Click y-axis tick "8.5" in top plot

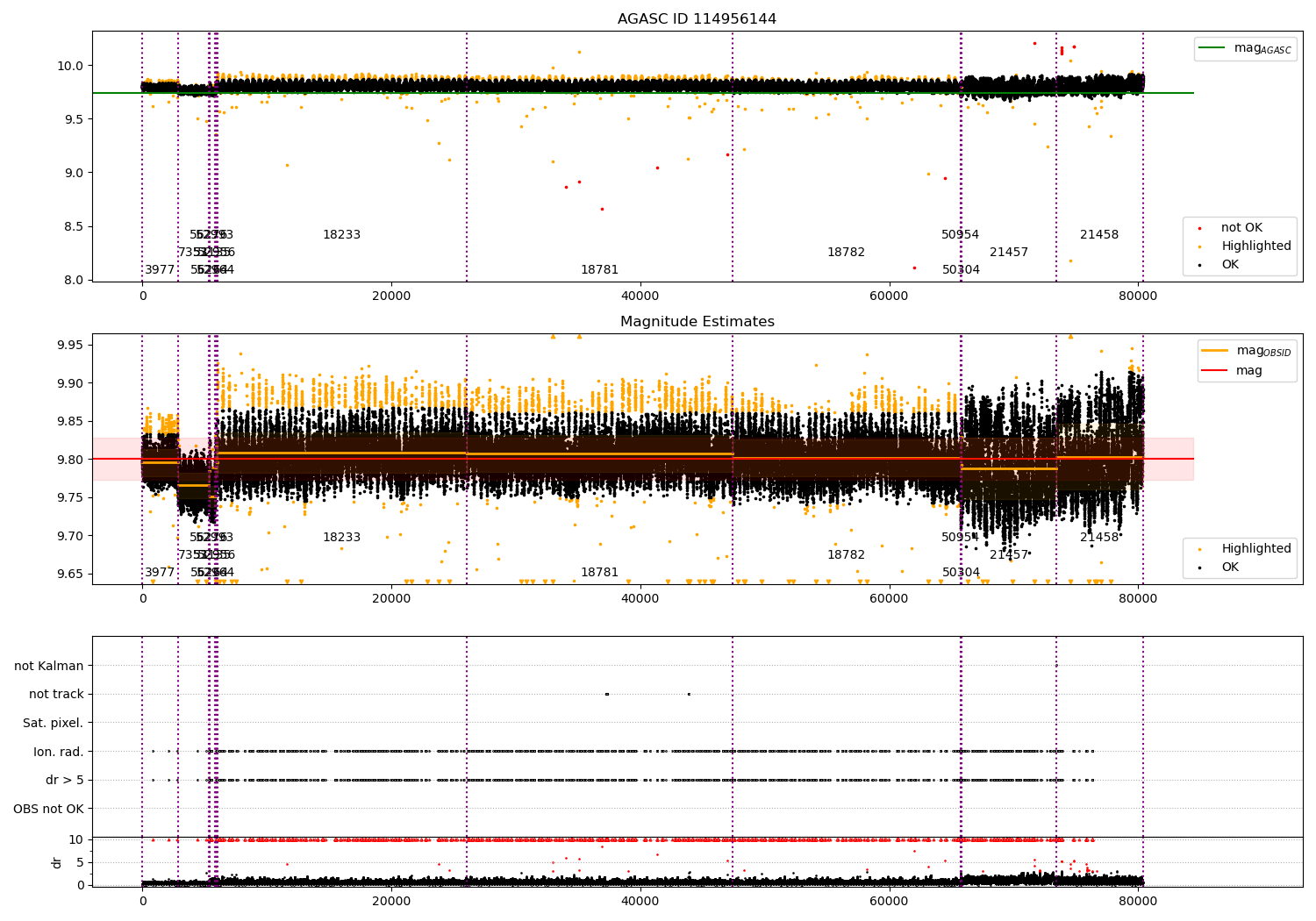pos(74,226)
